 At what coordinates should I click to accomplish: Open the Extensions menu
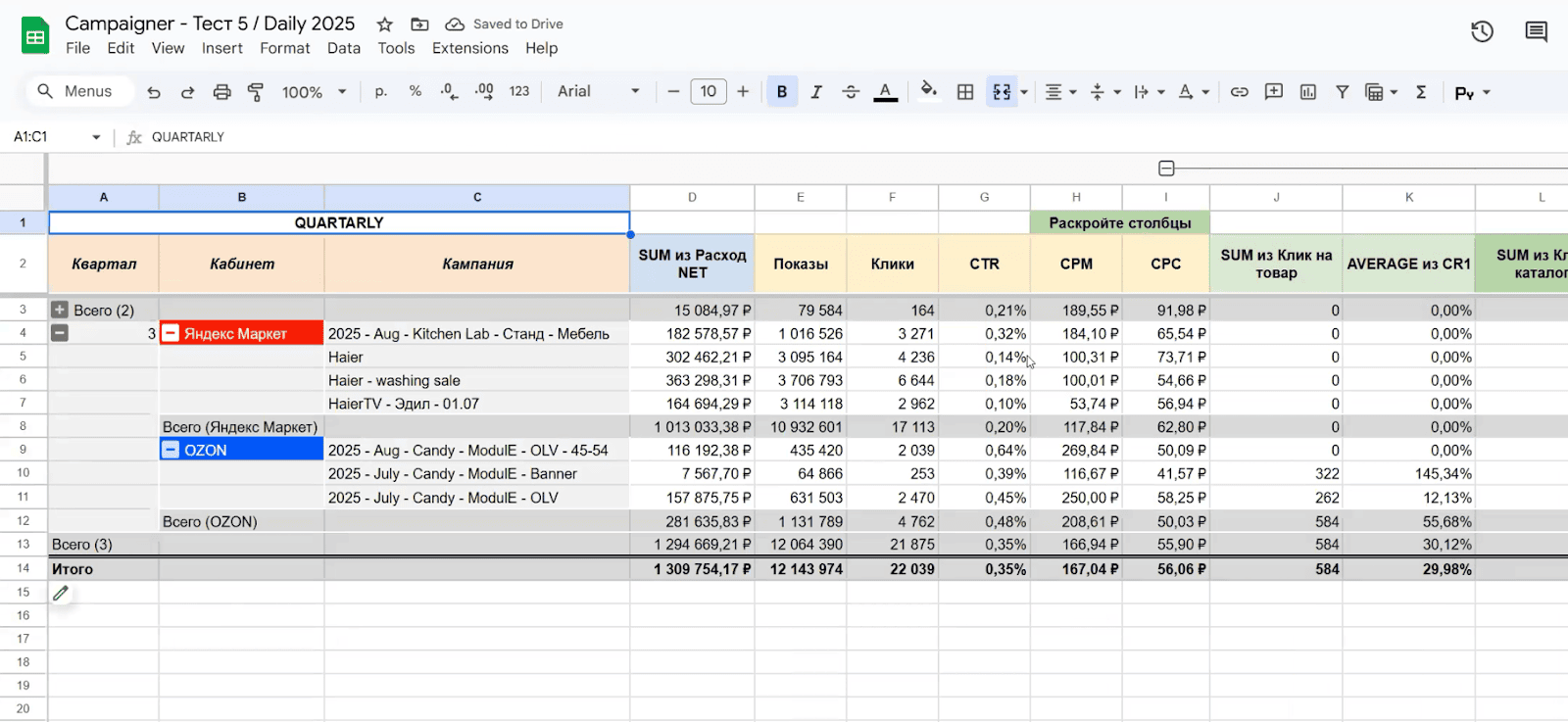pos(469,48)
